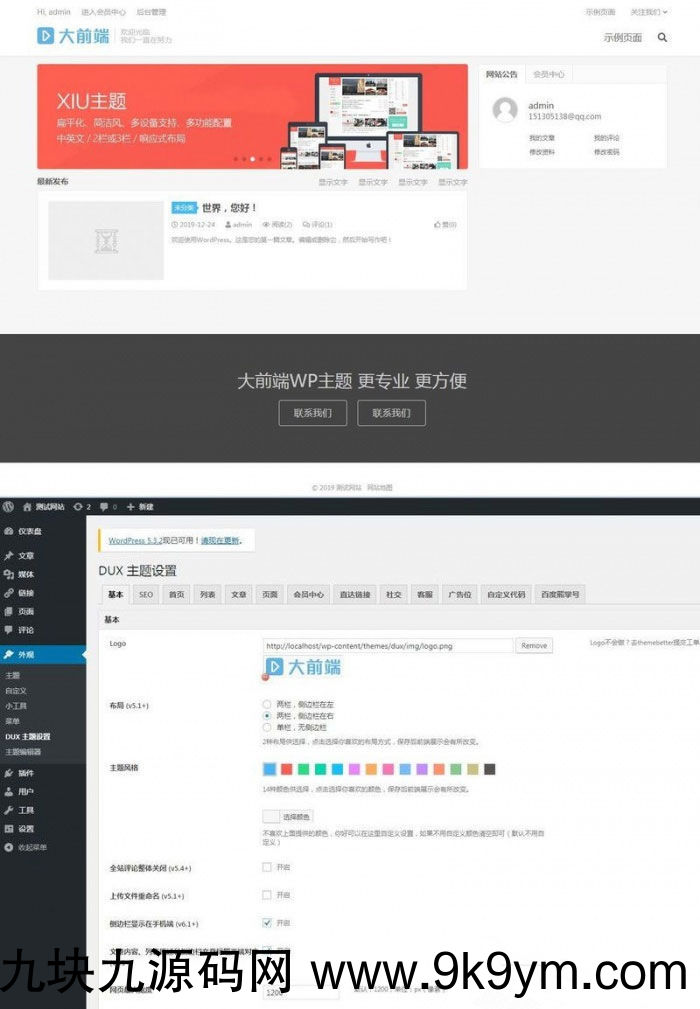The image size is (700, 1009).
Task: Open 用户 users in the sidebar
Action: [25, 791]
